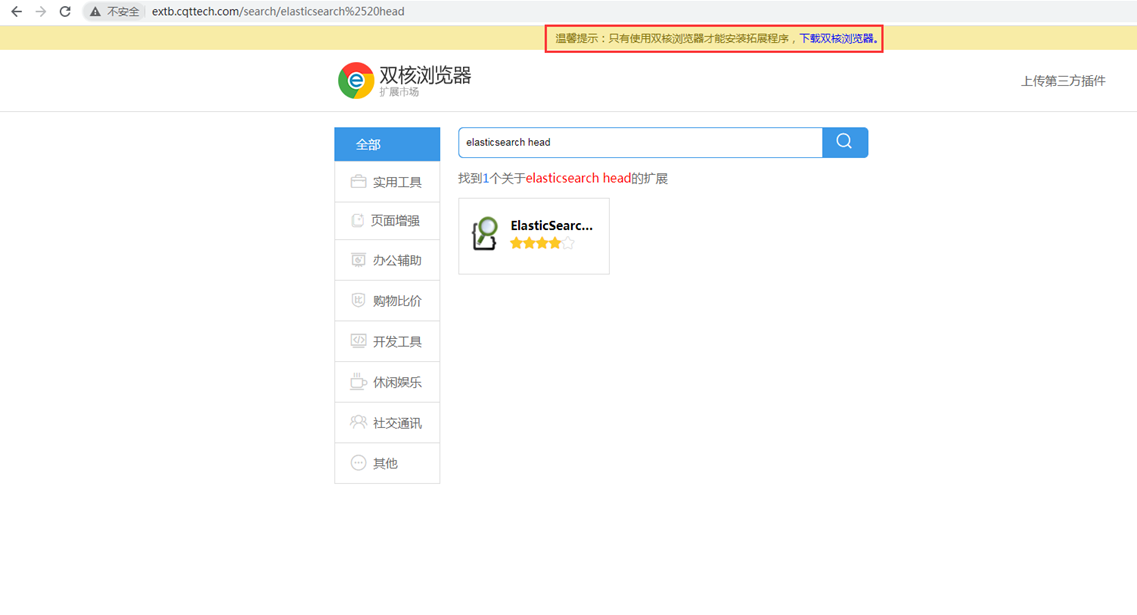Click the briefcase icon beside 实用工具

(358, 181)
